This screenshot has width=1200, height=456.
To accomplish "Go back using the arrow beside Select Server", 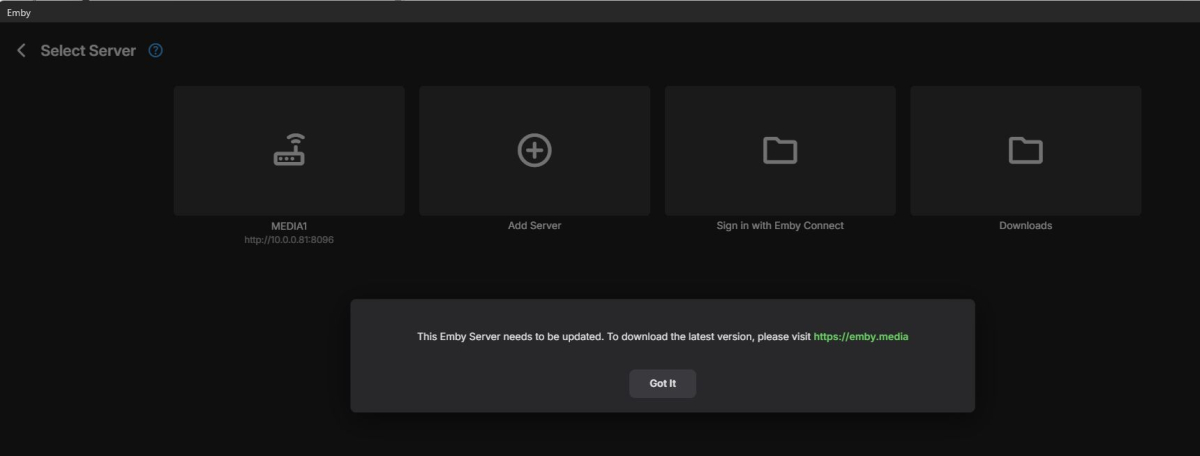I will (21, 50).
